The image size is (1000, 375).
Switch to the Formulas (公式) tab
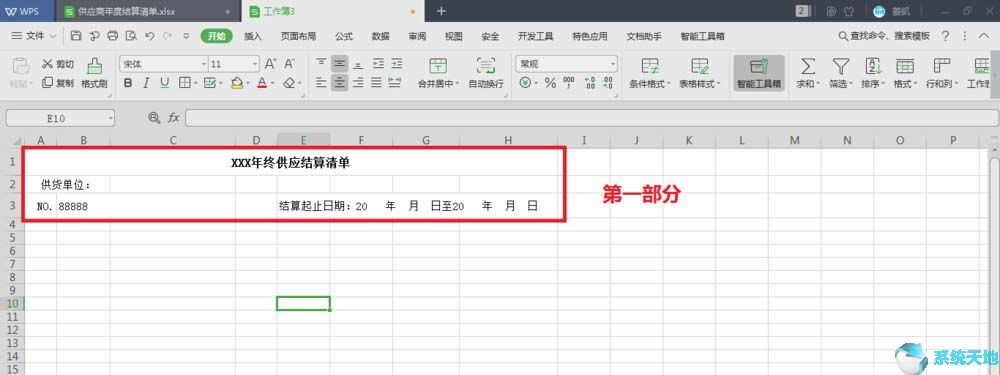tap(344, 36)
